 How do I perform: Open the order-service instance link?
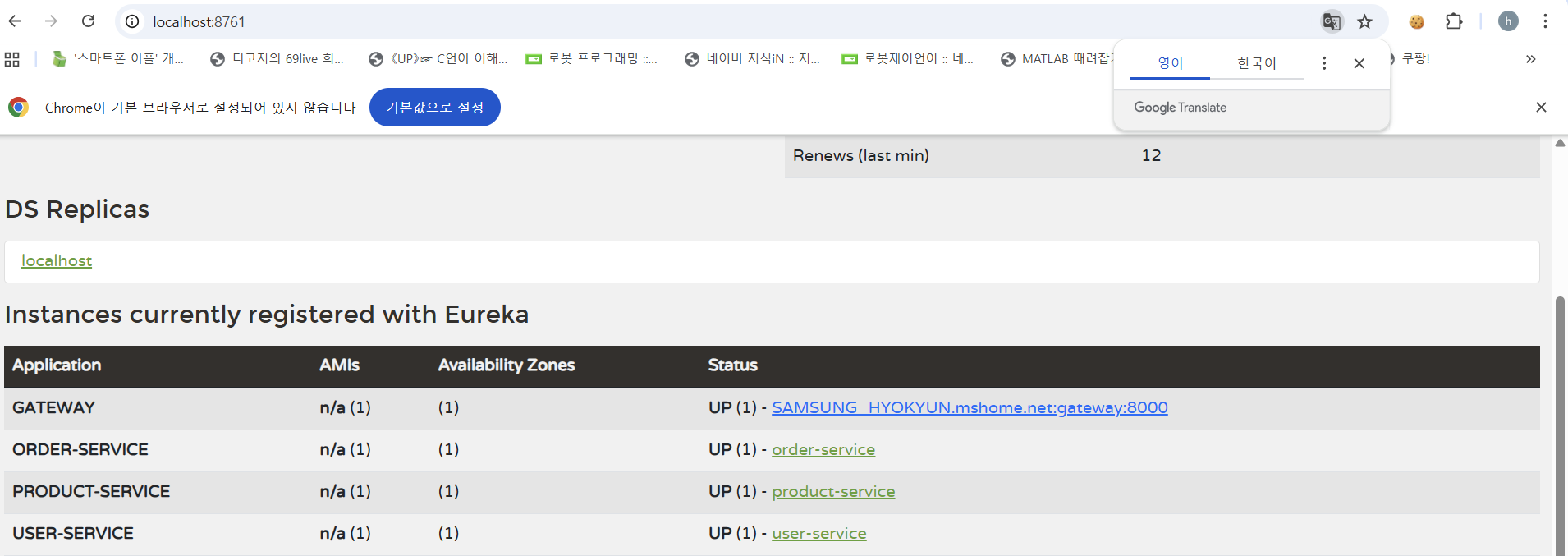click(x=823, y=450)
